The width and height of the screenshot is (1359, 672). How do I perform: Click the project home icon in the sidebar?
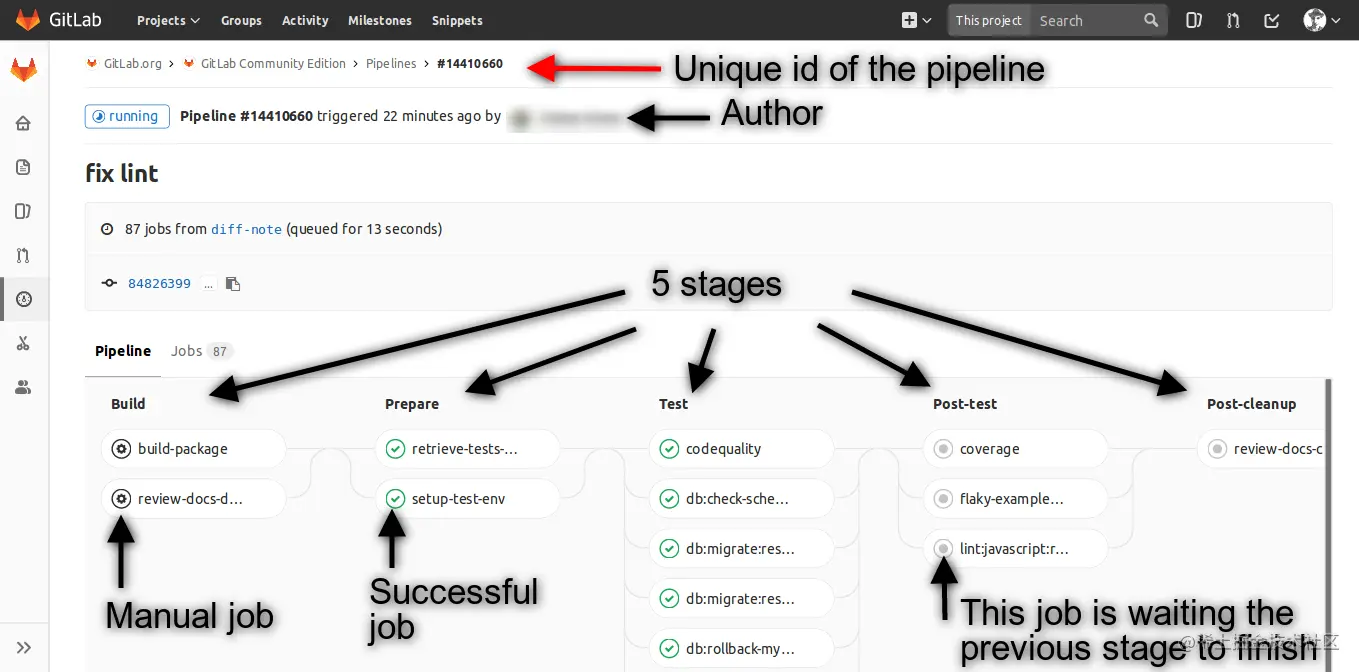click(24, 123)
